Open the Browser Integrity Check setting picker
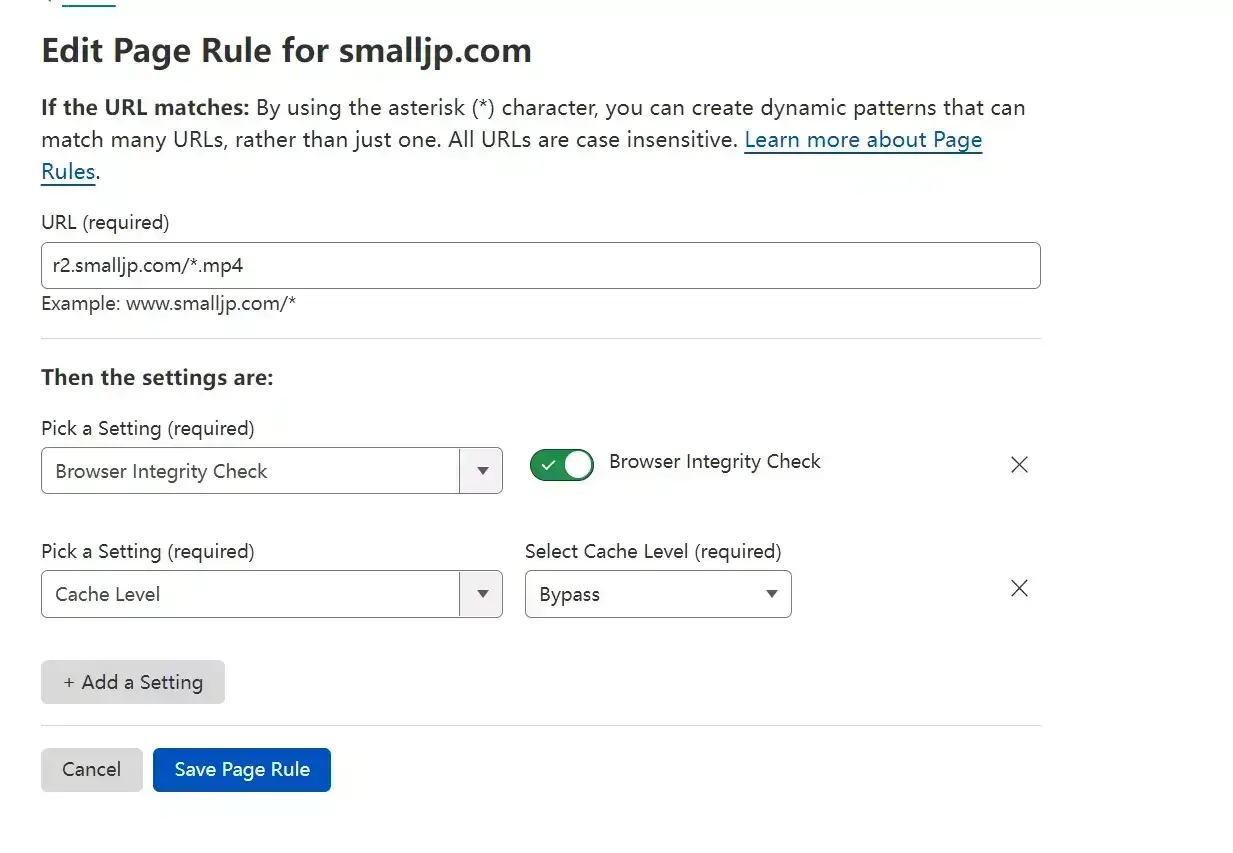Screen dimensions: 1233x853 (x=272, y=471)
